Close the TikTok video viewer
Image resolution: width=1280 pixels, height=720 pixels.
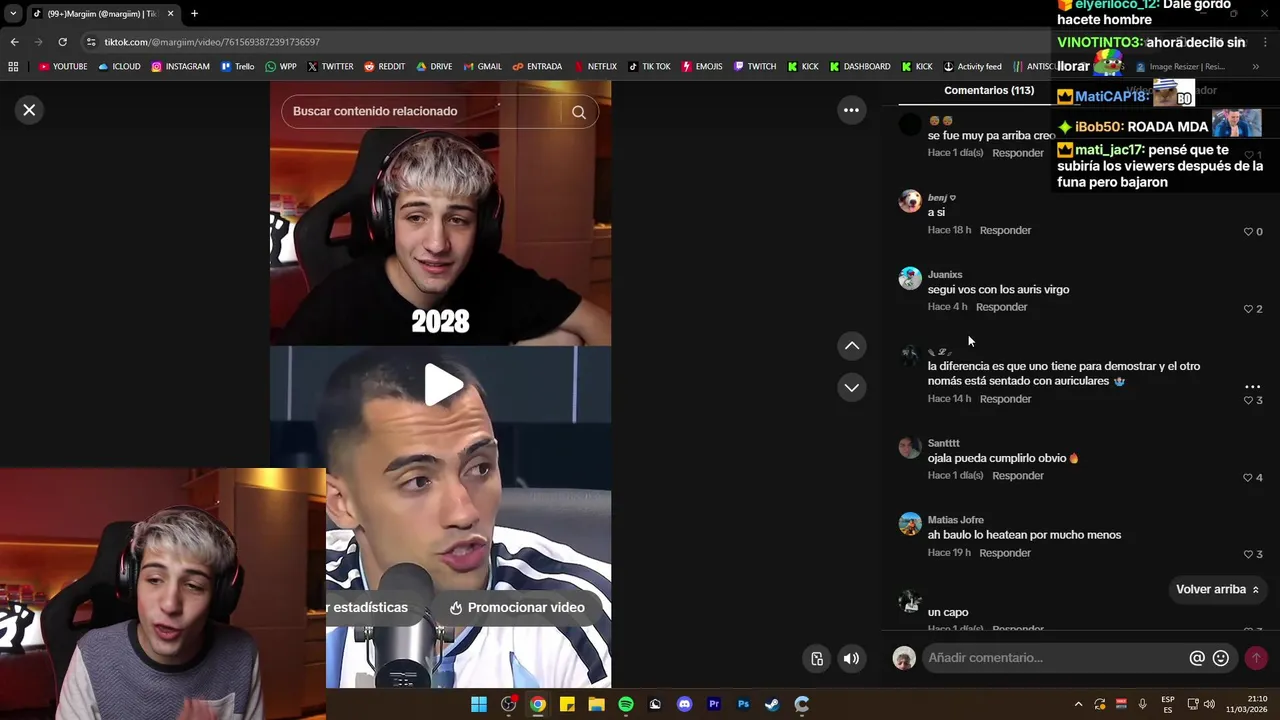[x=29, y=110]
